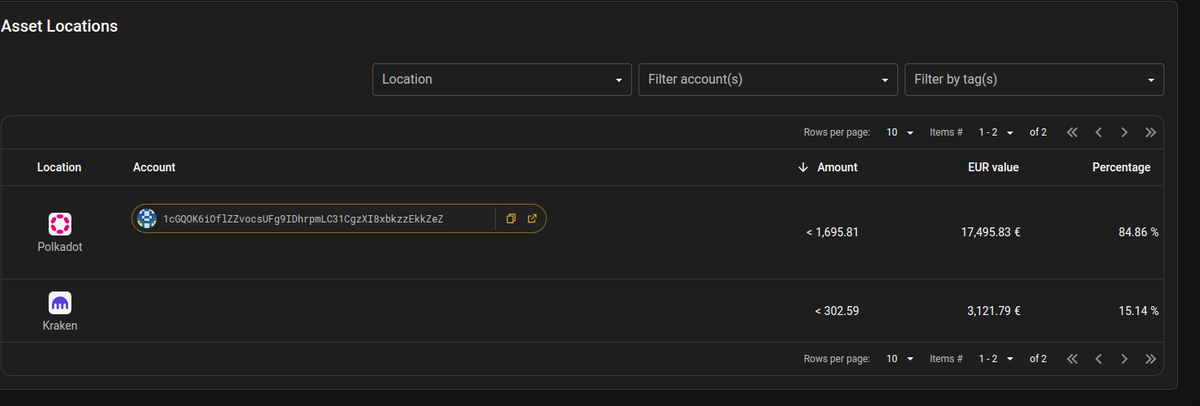1200x406 pixels.
Task: Click 'of 2' in bottom pagination
Action: click(1038, 358)
